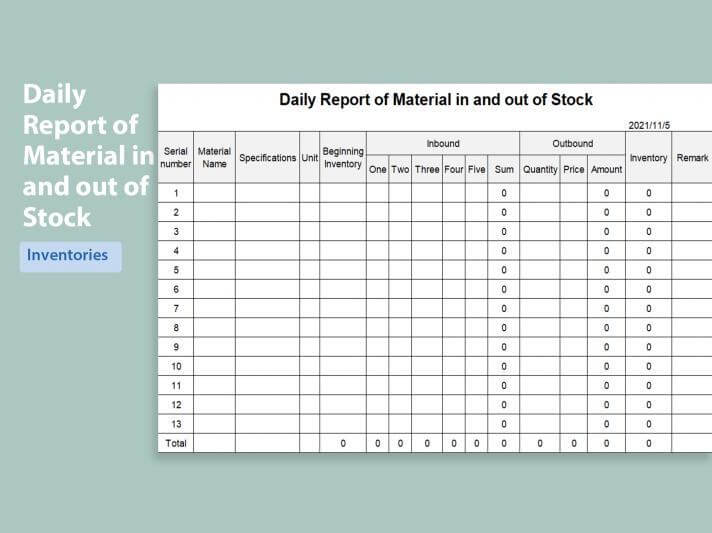712x533 pixels.
Task: Click Beginning Inventory total cell
Action: click(343, 443)
